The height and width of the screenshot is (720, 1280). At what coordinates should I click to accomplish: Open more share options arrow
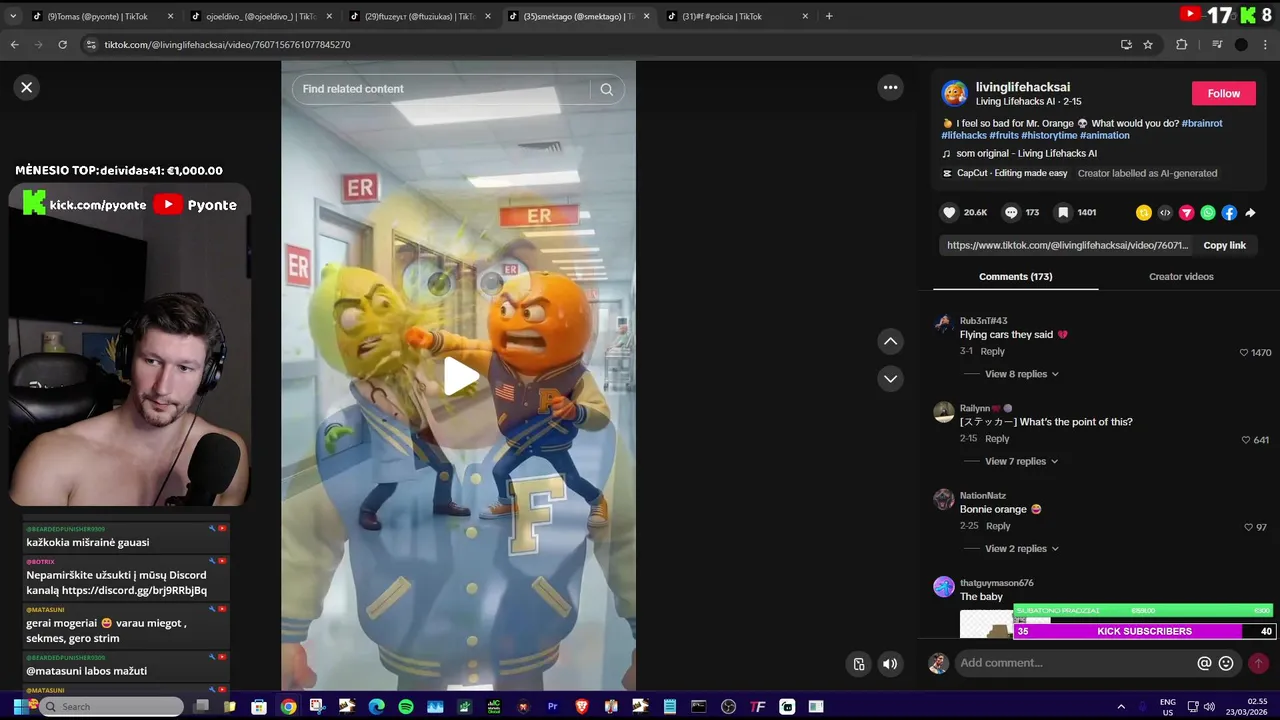pos(1250,212)
